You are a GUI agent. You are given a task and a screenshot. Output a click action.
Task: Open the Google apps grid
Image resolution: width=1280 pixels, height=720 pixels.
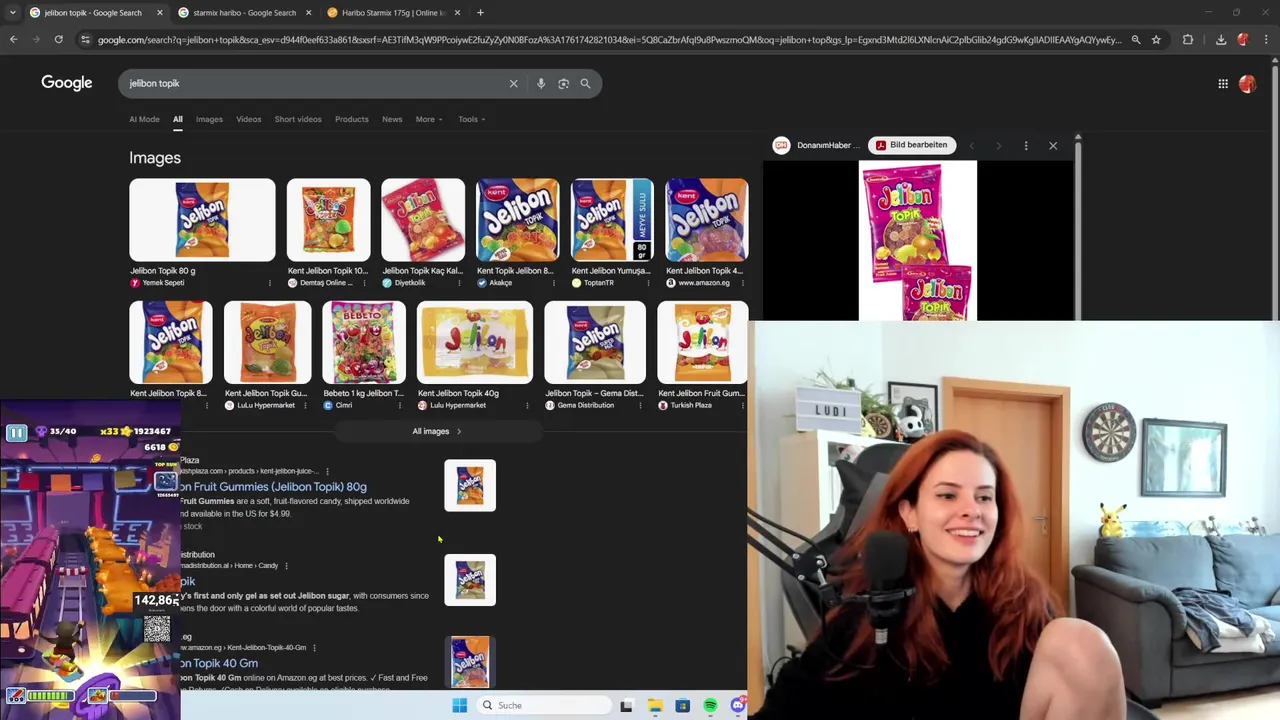coord(1223,84)
